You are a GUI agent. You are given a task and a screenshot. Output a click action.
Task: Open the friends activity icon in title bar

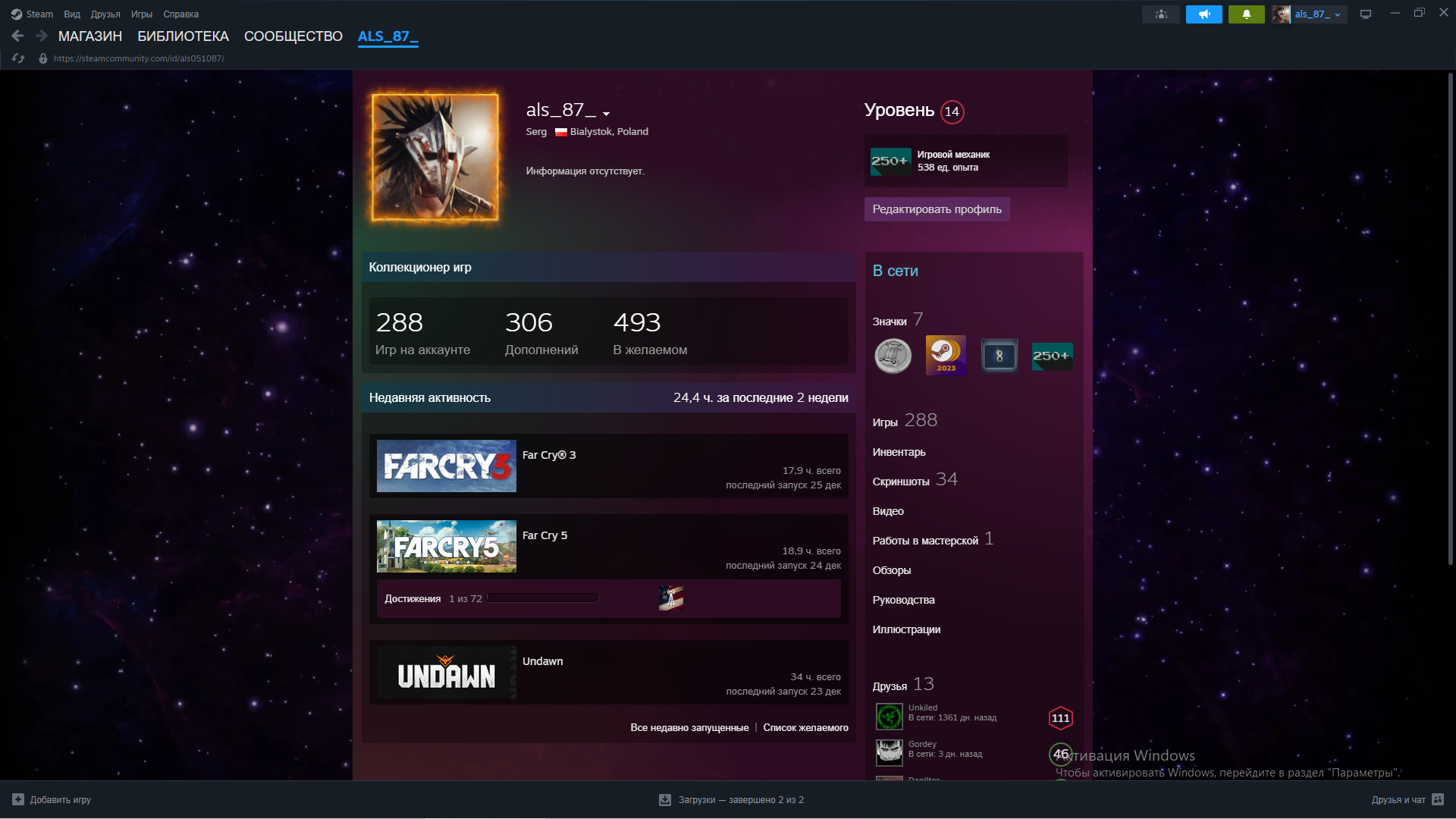[1161, 14]
